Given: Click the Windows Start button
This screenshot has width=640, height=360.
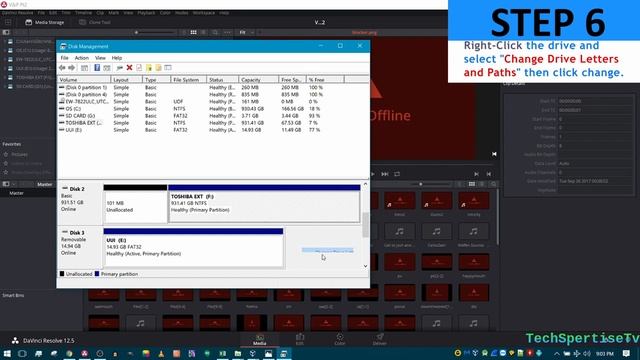Looking at the screenshot, I should [x=7, y=353].
